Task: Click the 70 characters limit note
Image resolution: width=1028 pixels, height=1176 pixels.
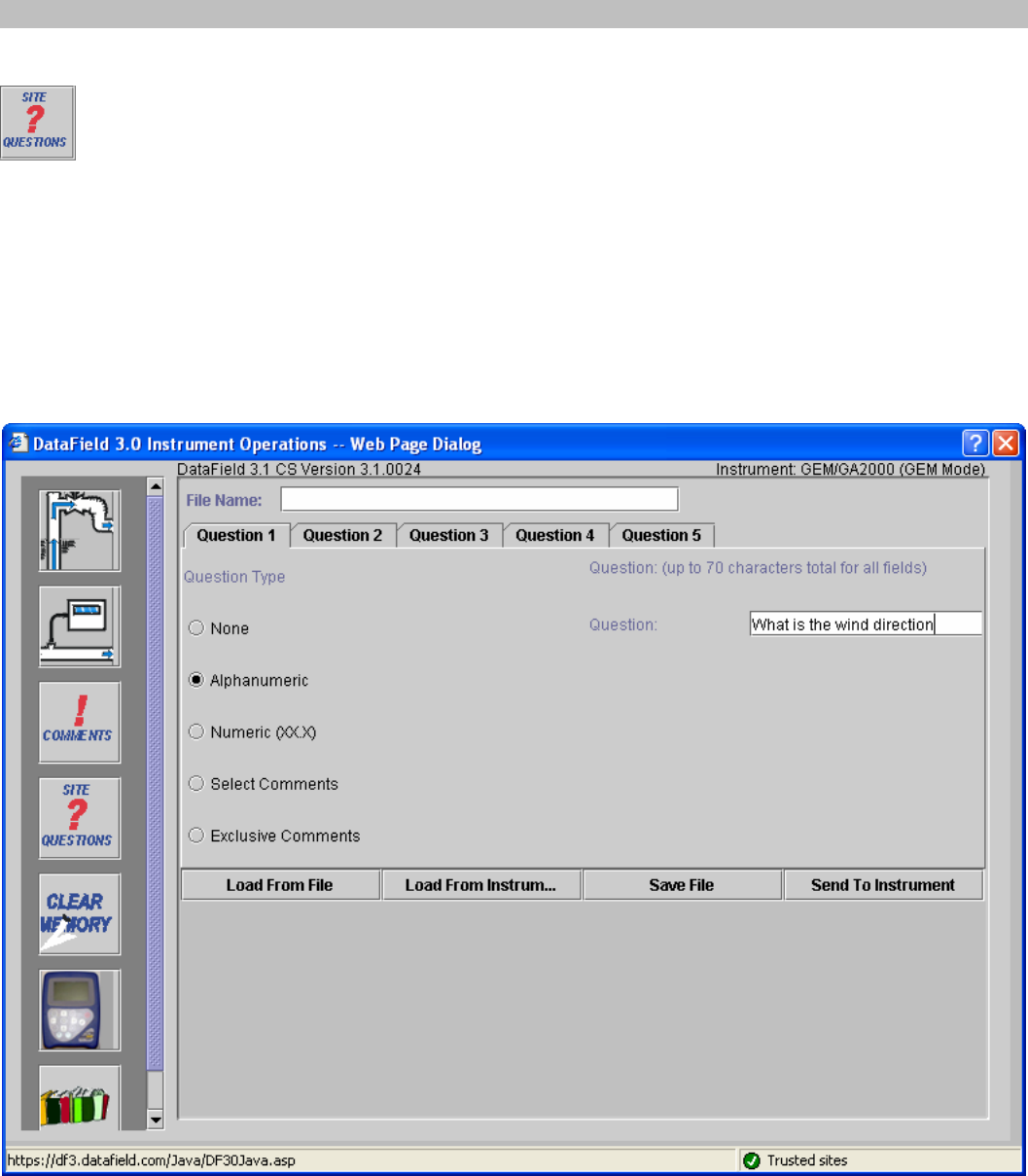Action: tap(758, 567)
